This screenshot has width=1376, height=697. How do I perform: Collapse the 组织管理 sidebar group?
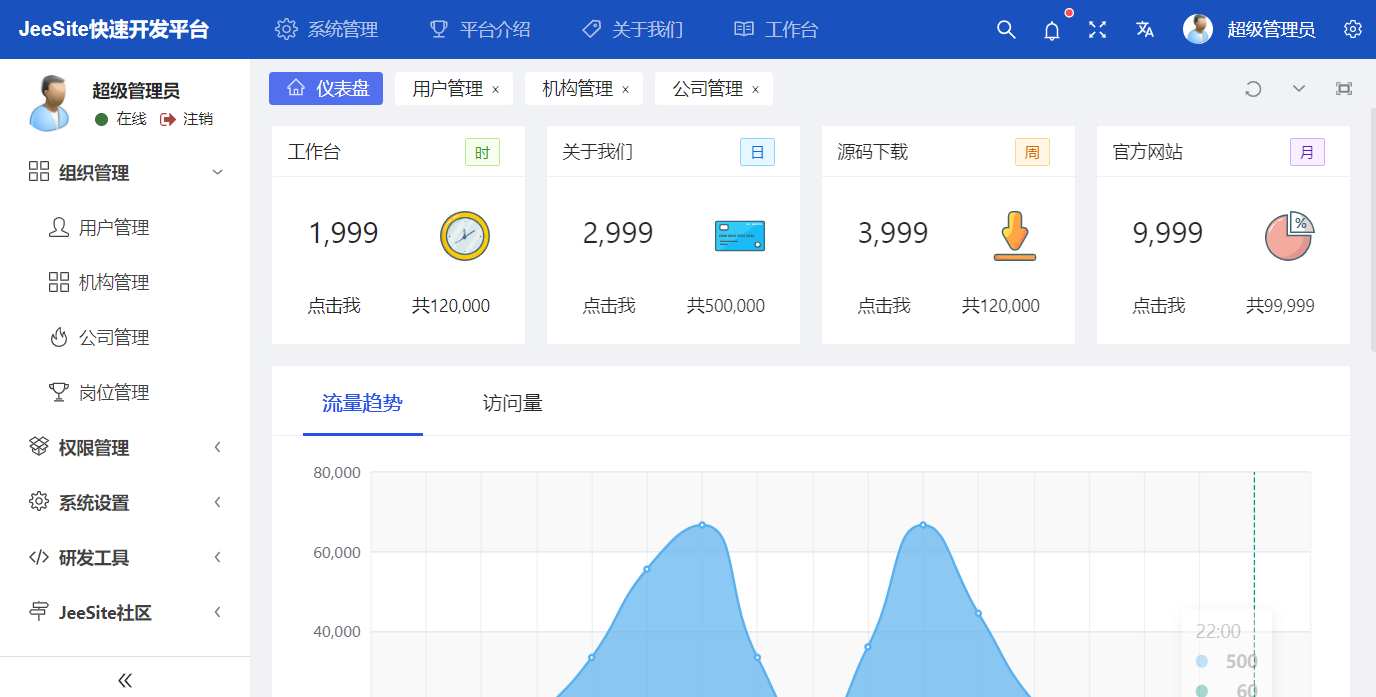point(125,173)
